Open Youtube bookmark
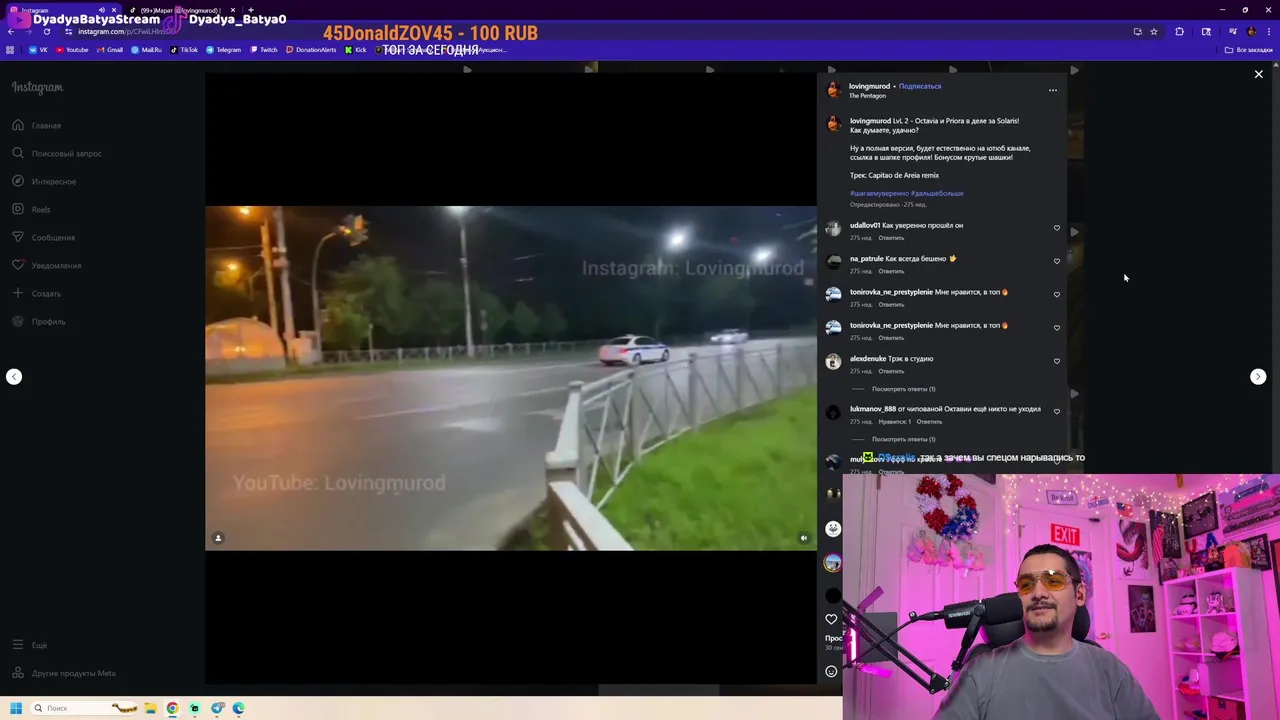The height and width of the screenshot is (720, 1280). pos(73,49)
